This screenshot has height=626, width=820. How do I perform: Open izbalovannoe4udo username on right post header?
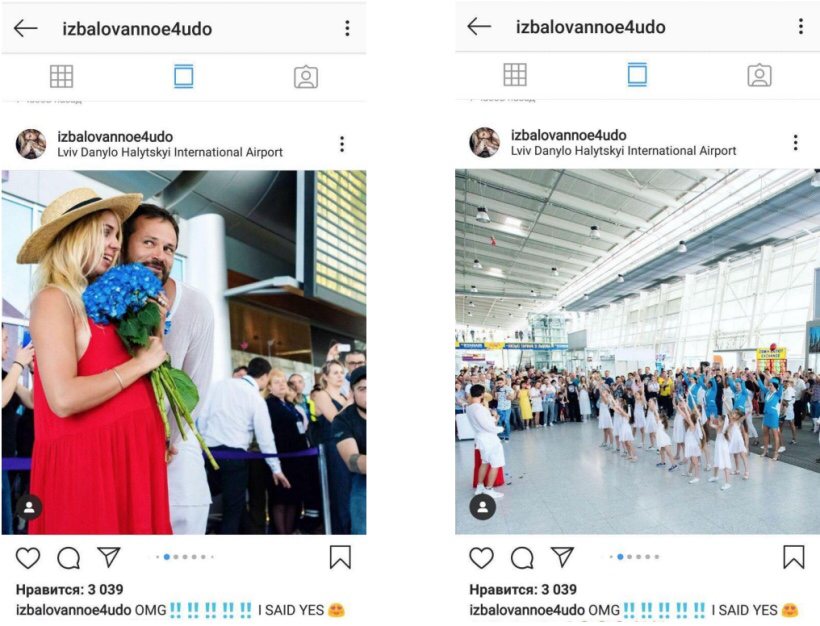click(568, 135)
